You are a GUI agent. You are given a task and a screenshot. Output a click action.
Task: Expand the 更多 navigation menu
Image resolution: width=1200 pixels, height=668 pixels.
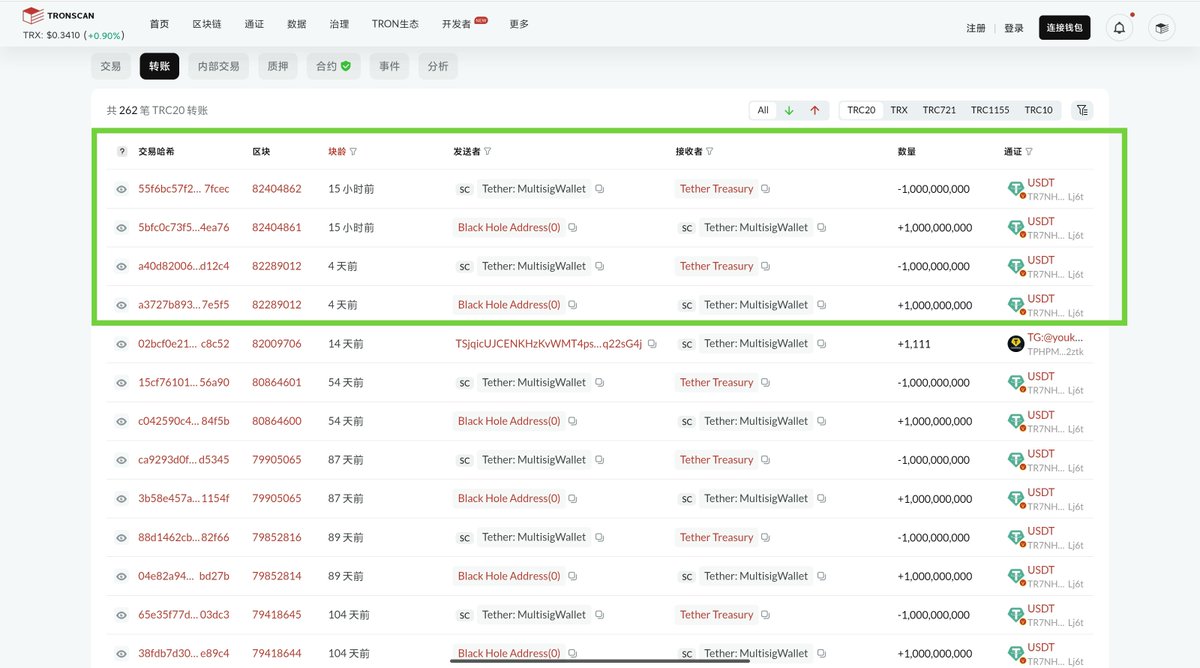point(519,24)
